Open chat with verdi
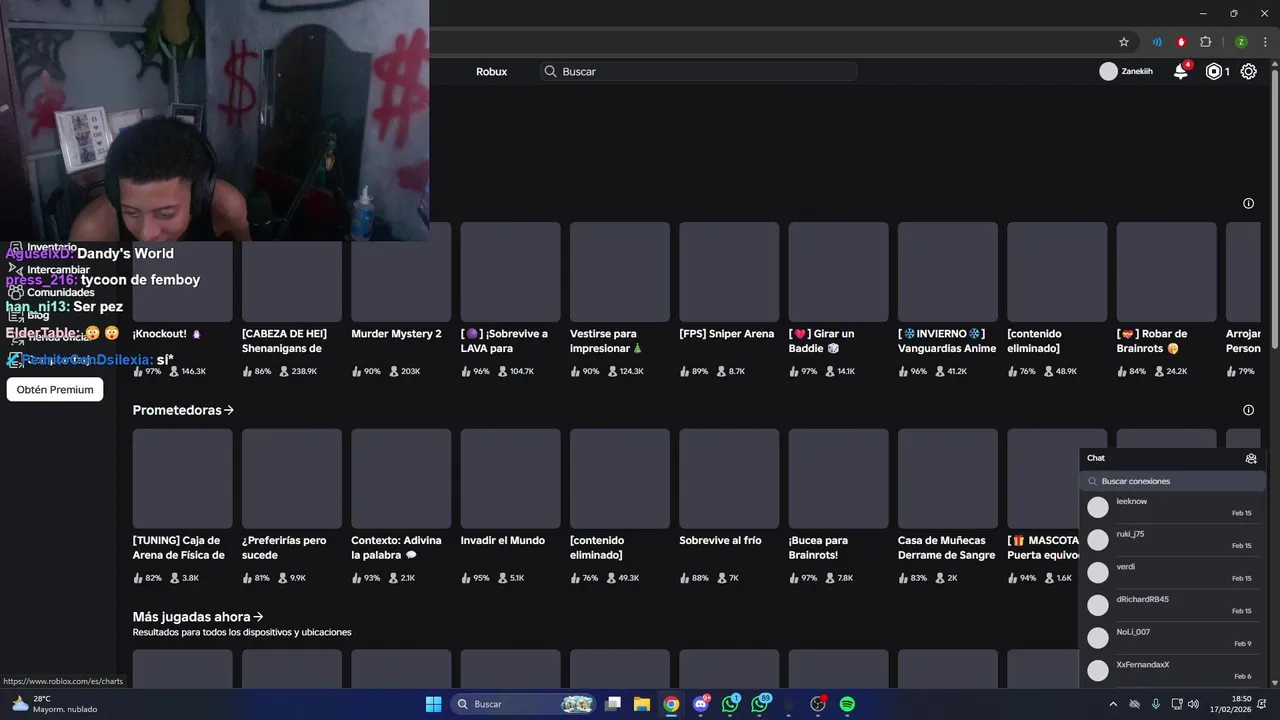Image resolution: width=1280 pixels, height=720 pixels. tap(1172, 573)
